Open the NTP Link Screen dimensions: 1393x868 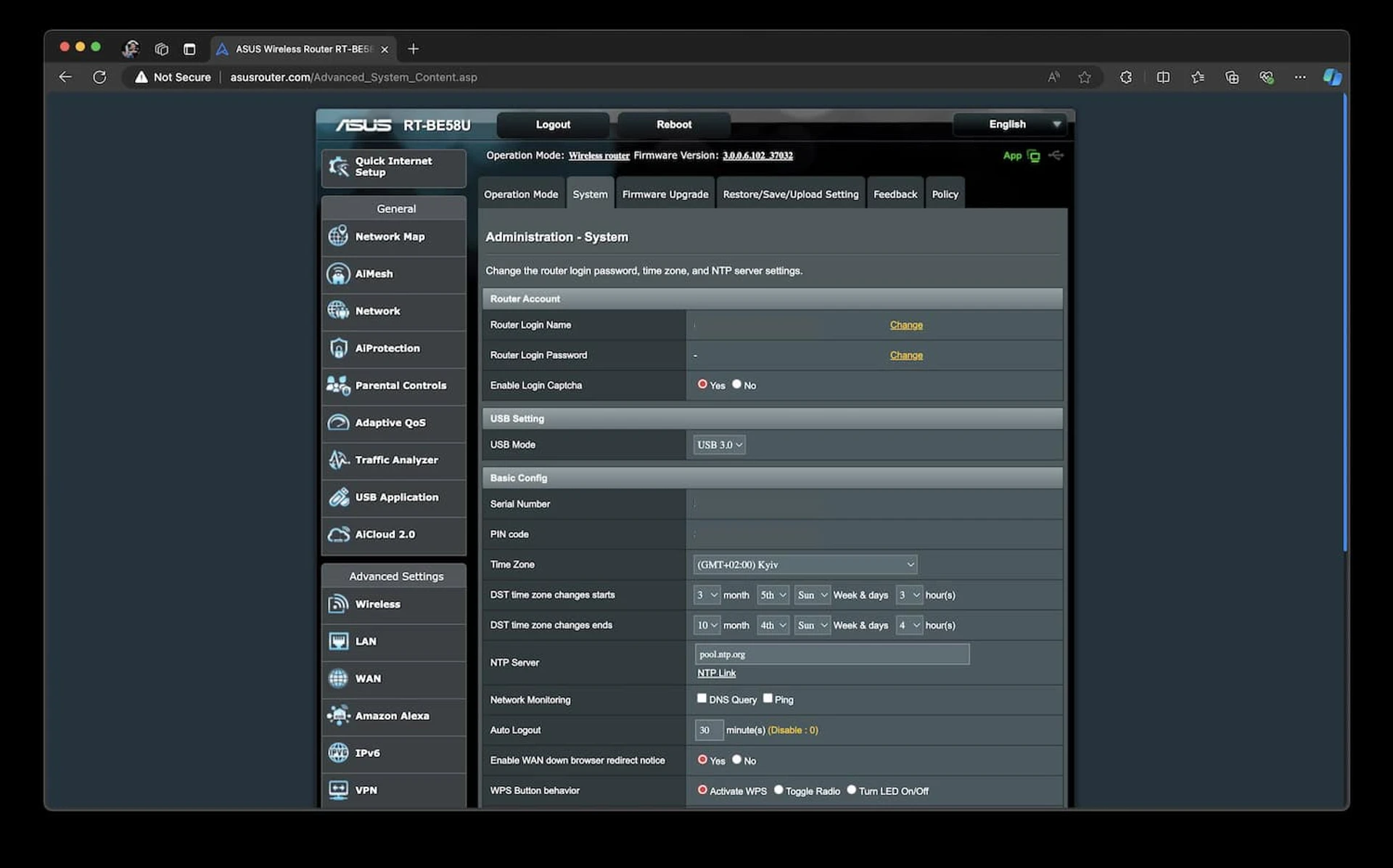(716, 673)
